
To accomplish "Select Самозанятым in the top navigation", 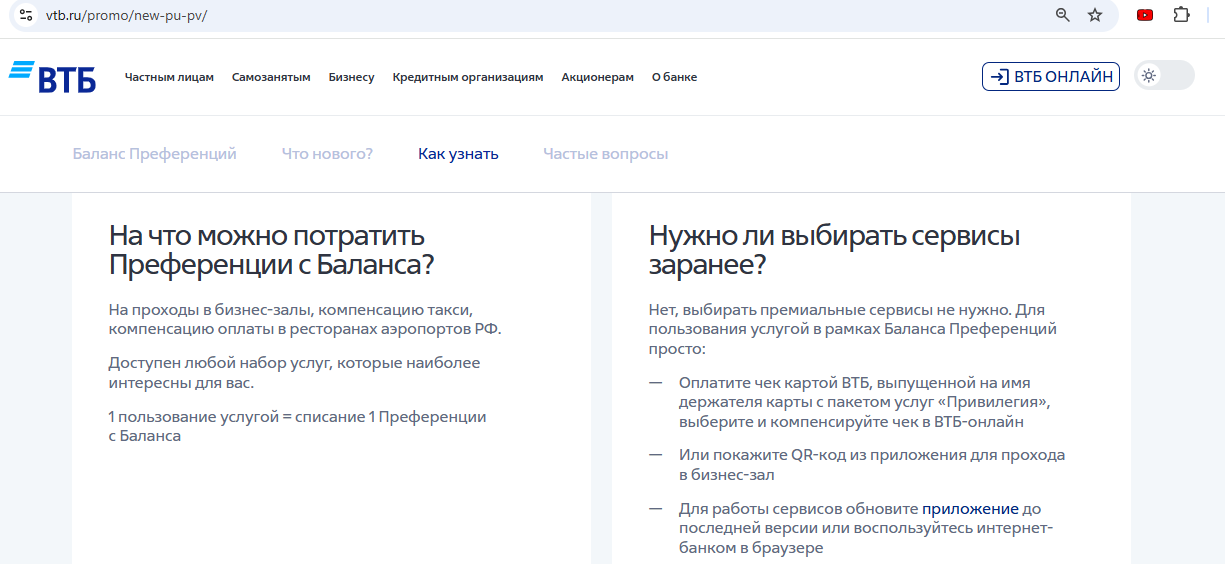I will pos(271,77).
